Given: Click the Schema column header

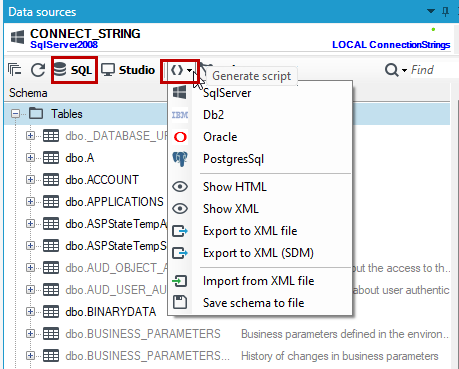Looking at the screenshot, I should (28, 93).
